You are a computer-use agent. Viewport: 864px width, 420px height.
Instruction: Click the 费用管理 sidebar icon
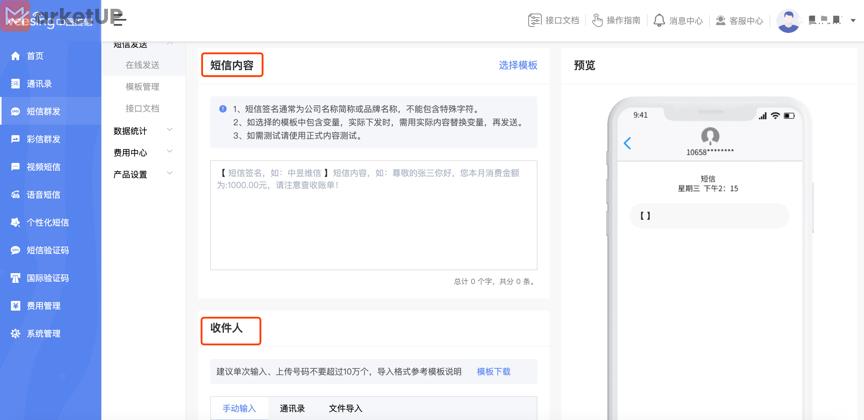click(15, 305)
